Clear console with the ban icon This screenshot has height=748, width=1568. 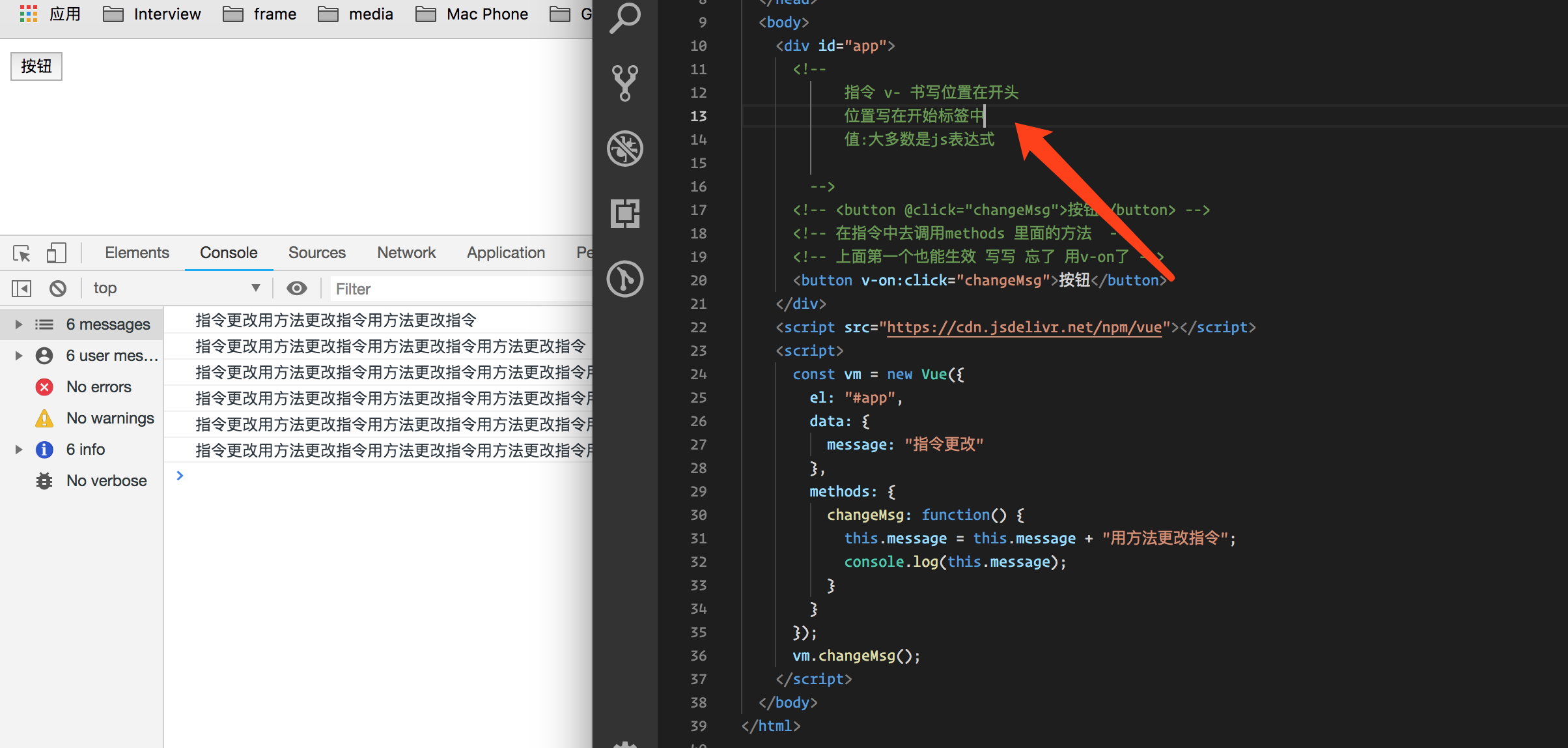coord(58,288)
